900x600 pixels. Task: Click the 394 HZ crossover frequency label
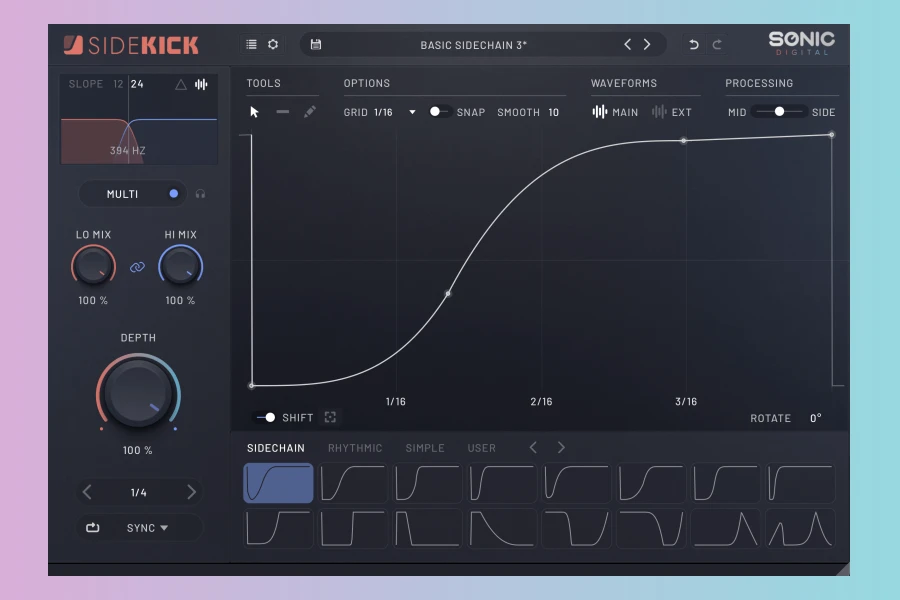tap(127, 150)
